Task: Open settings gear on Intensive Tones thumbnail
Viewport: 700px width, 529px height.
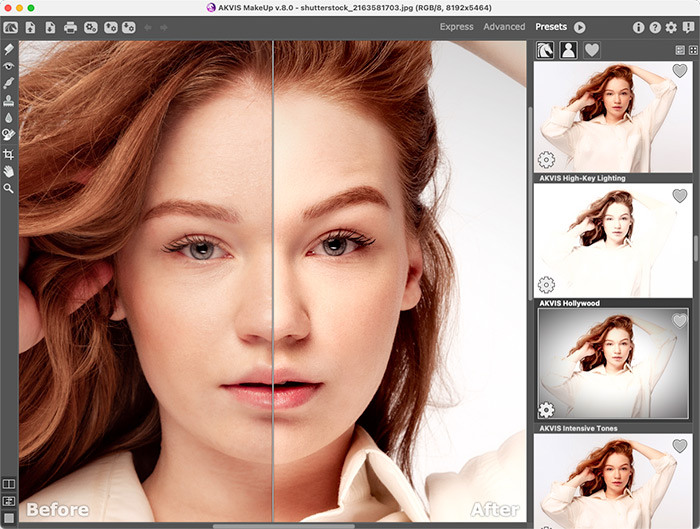Action: 546,409
